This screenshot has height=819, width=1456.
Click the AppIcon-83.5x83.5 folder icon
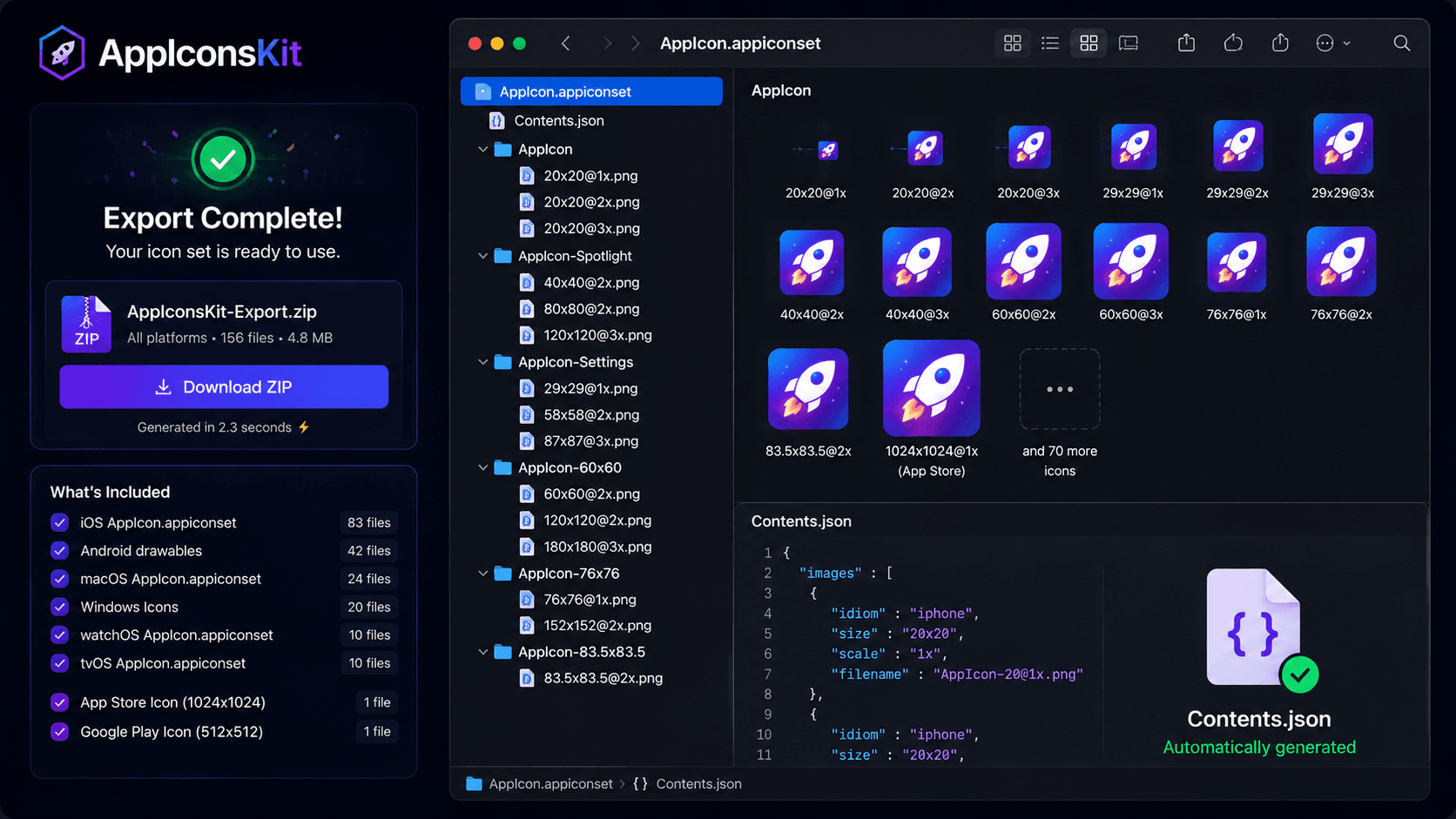502,652
